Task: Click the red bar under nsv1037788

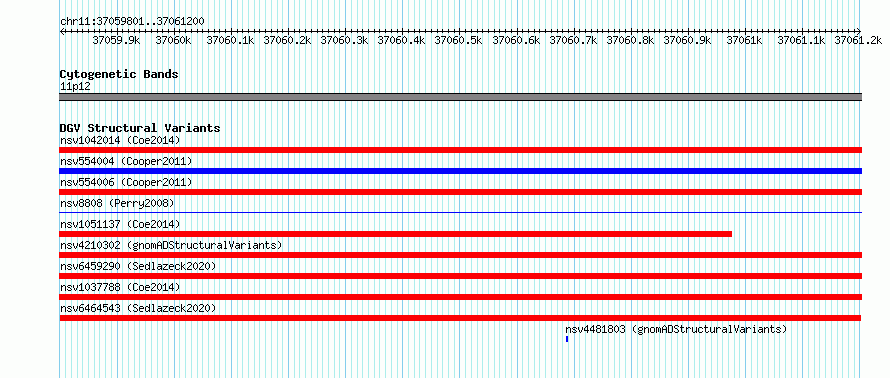Action: [x=460, y=297]
